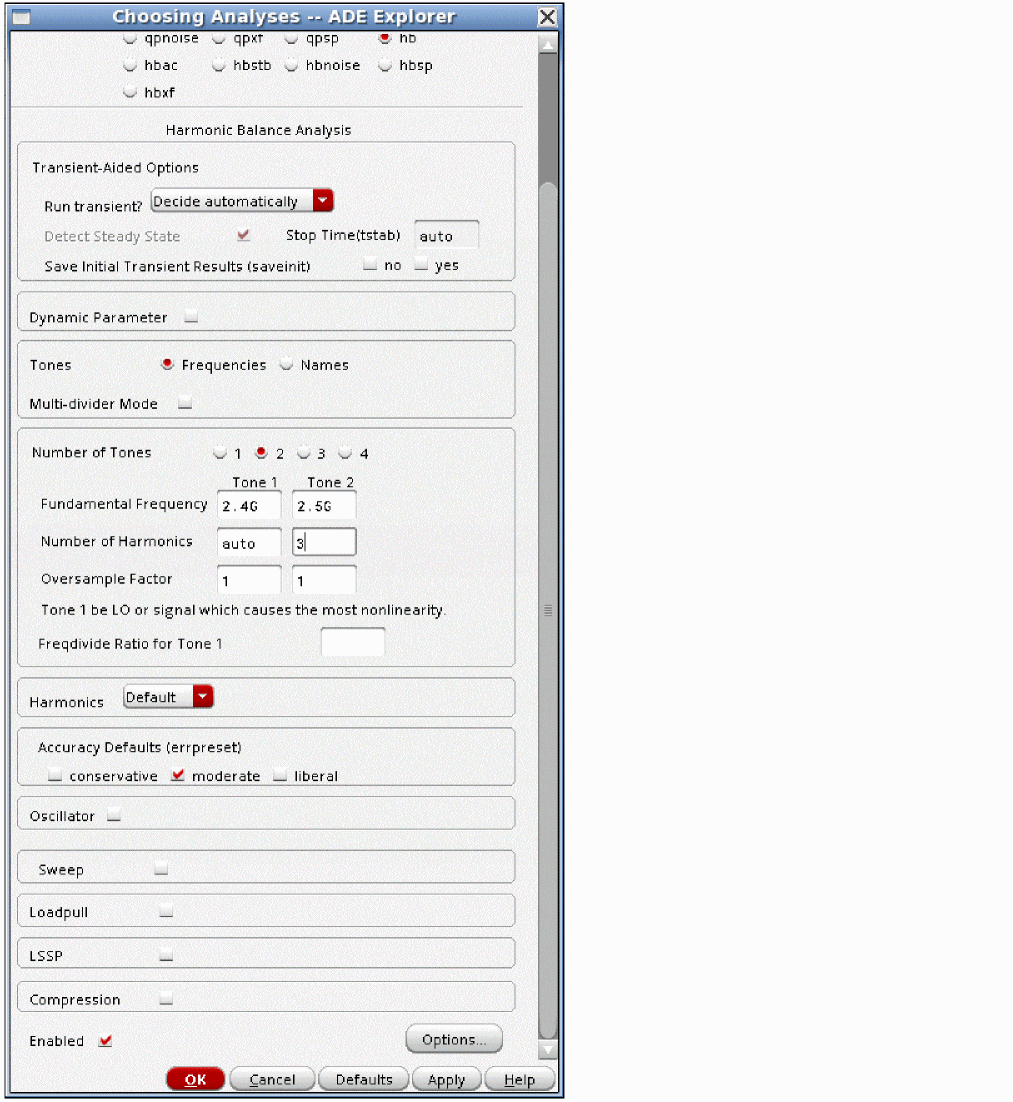The height and width of the screenshot is (1102, 1013).
Task: Edit Tone 1 Fundamental Frequency field
Action: point(249,505)
